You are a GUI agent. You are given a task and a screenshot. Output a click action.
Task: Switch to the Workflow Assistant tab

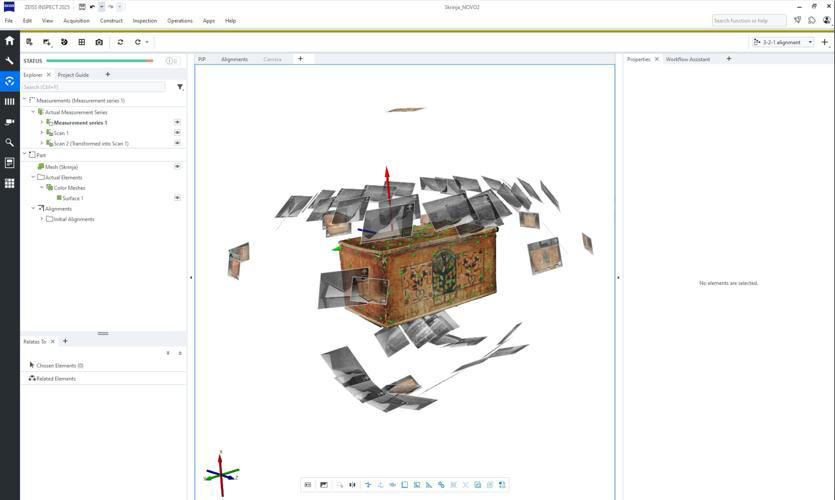pos(688,59)
